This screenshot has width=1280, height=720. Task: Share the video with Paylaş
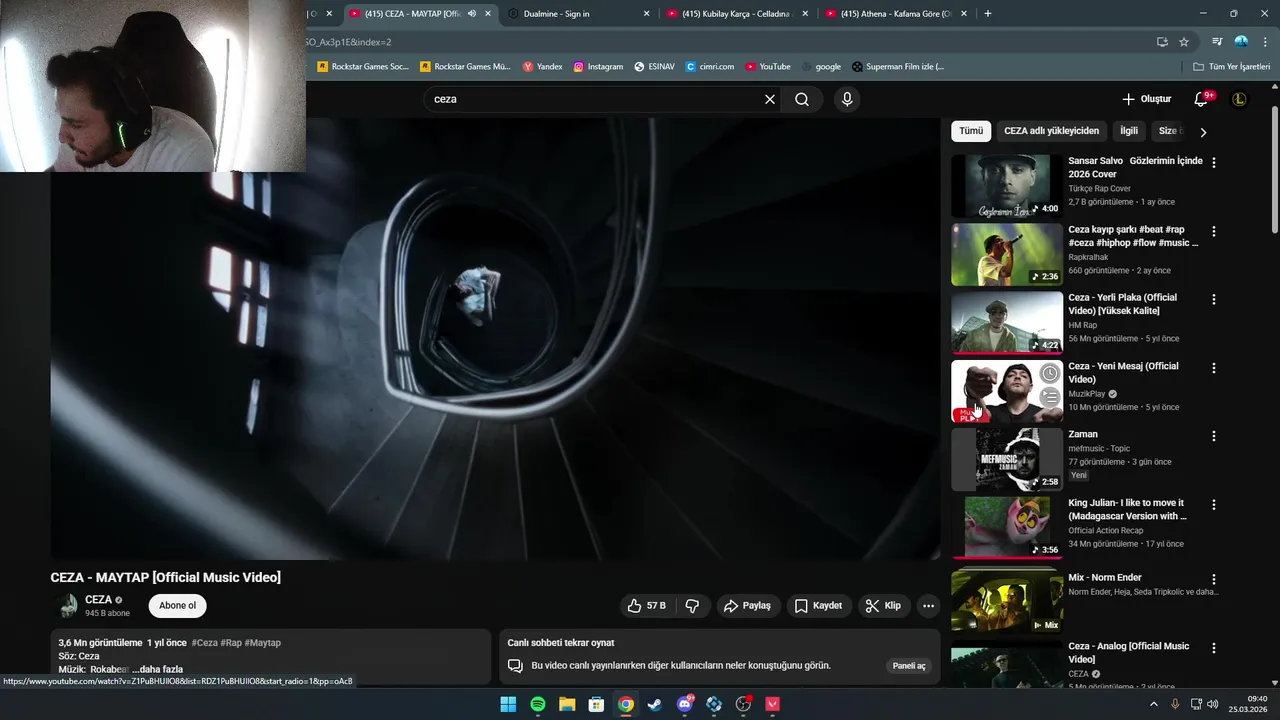[747, 606]
